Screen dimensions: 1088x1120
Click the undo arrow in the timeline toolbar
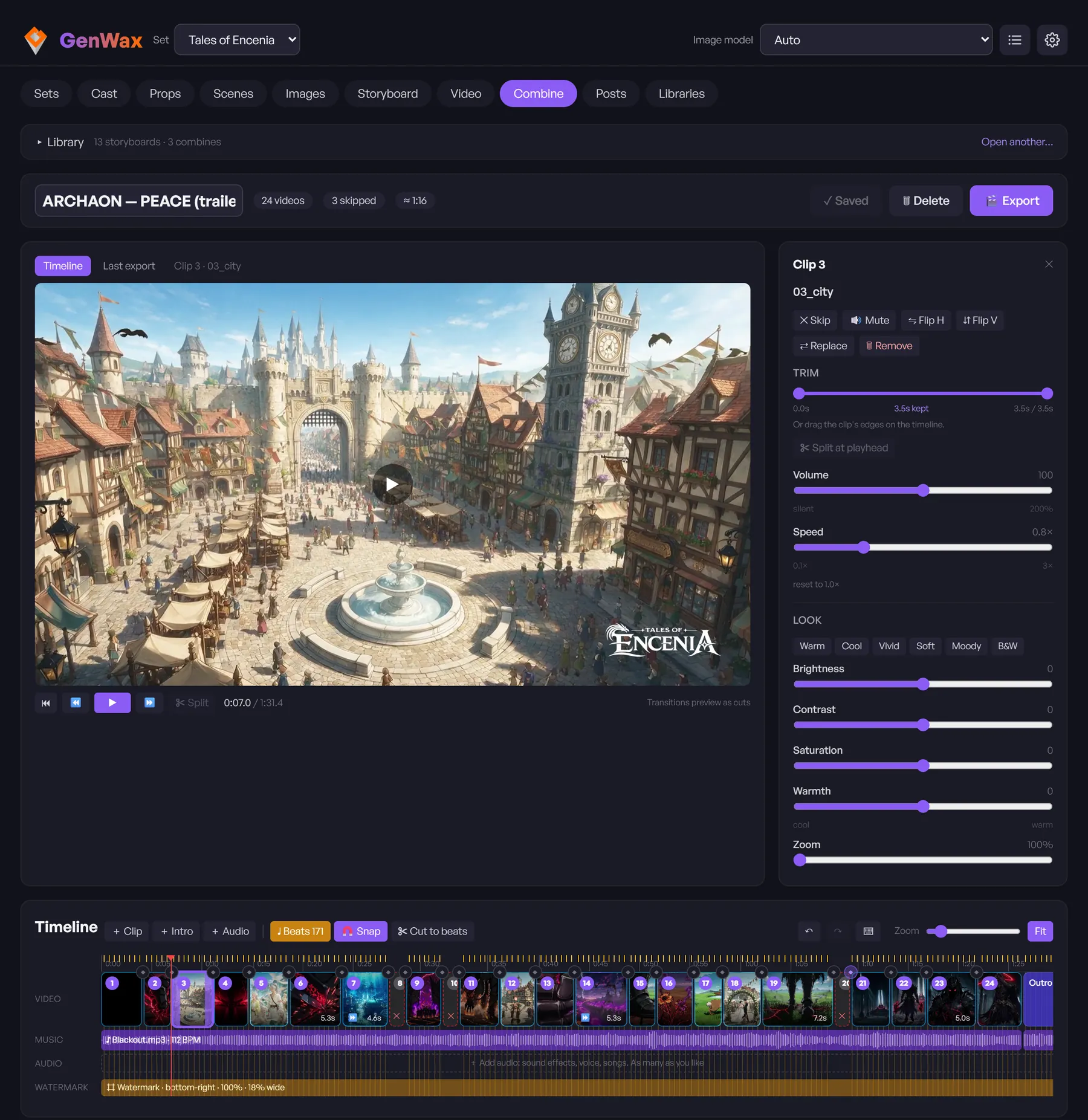coord(809,931)
